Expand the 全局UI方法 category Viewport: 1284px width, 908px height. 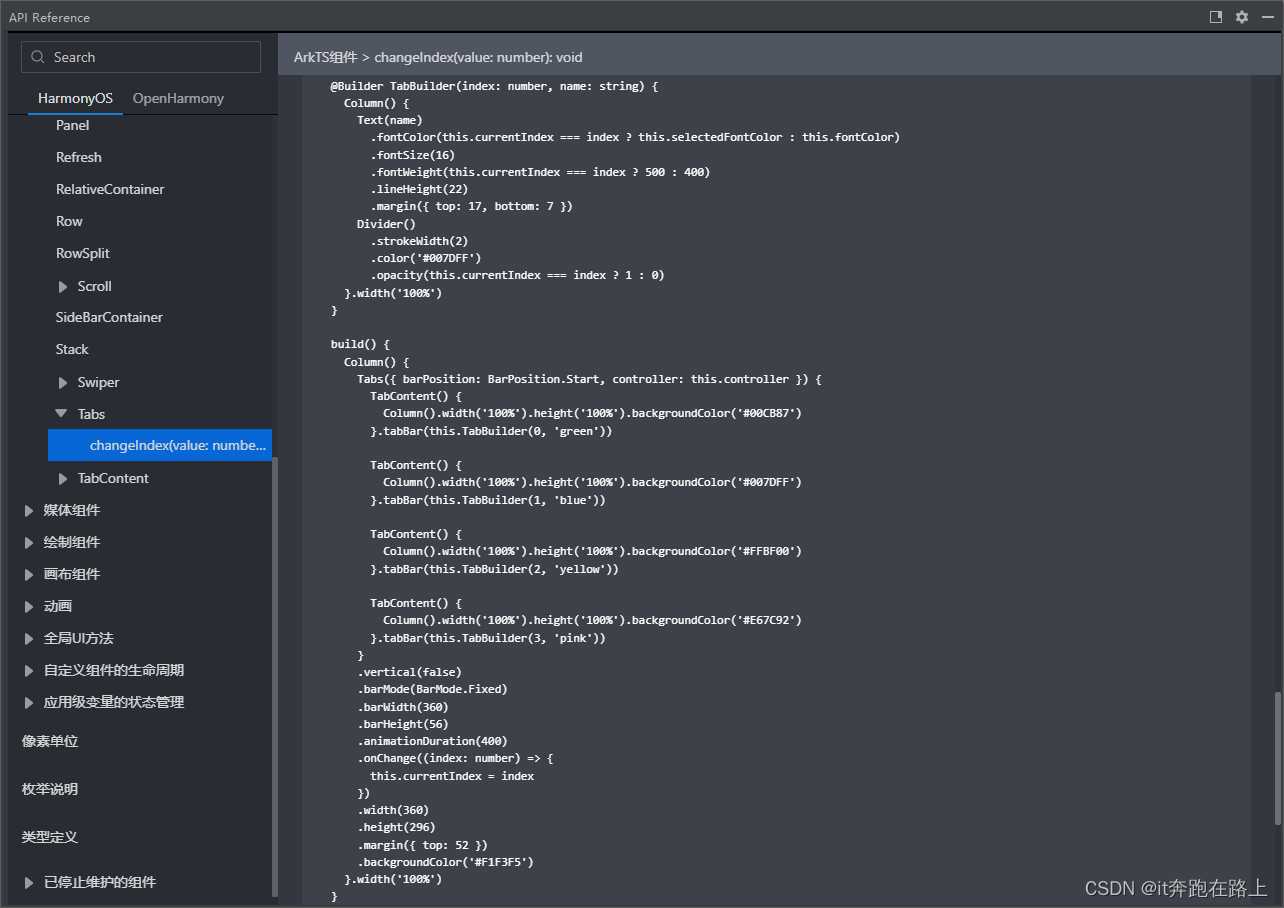[x=29, y=638]
